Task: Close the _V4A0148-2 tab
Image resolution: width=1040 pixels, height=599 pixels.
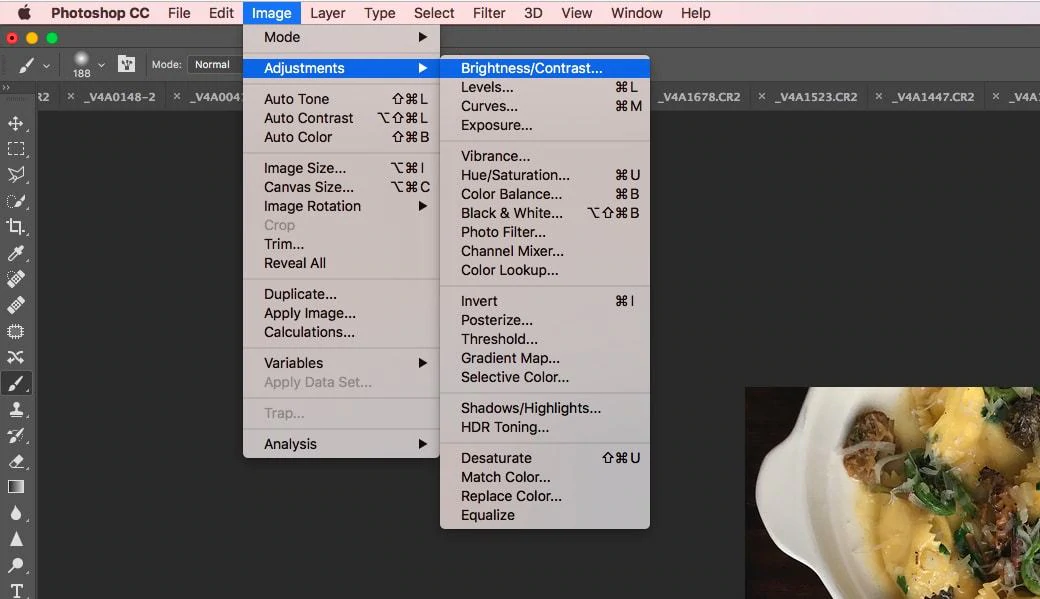Action: coord(71,96)
